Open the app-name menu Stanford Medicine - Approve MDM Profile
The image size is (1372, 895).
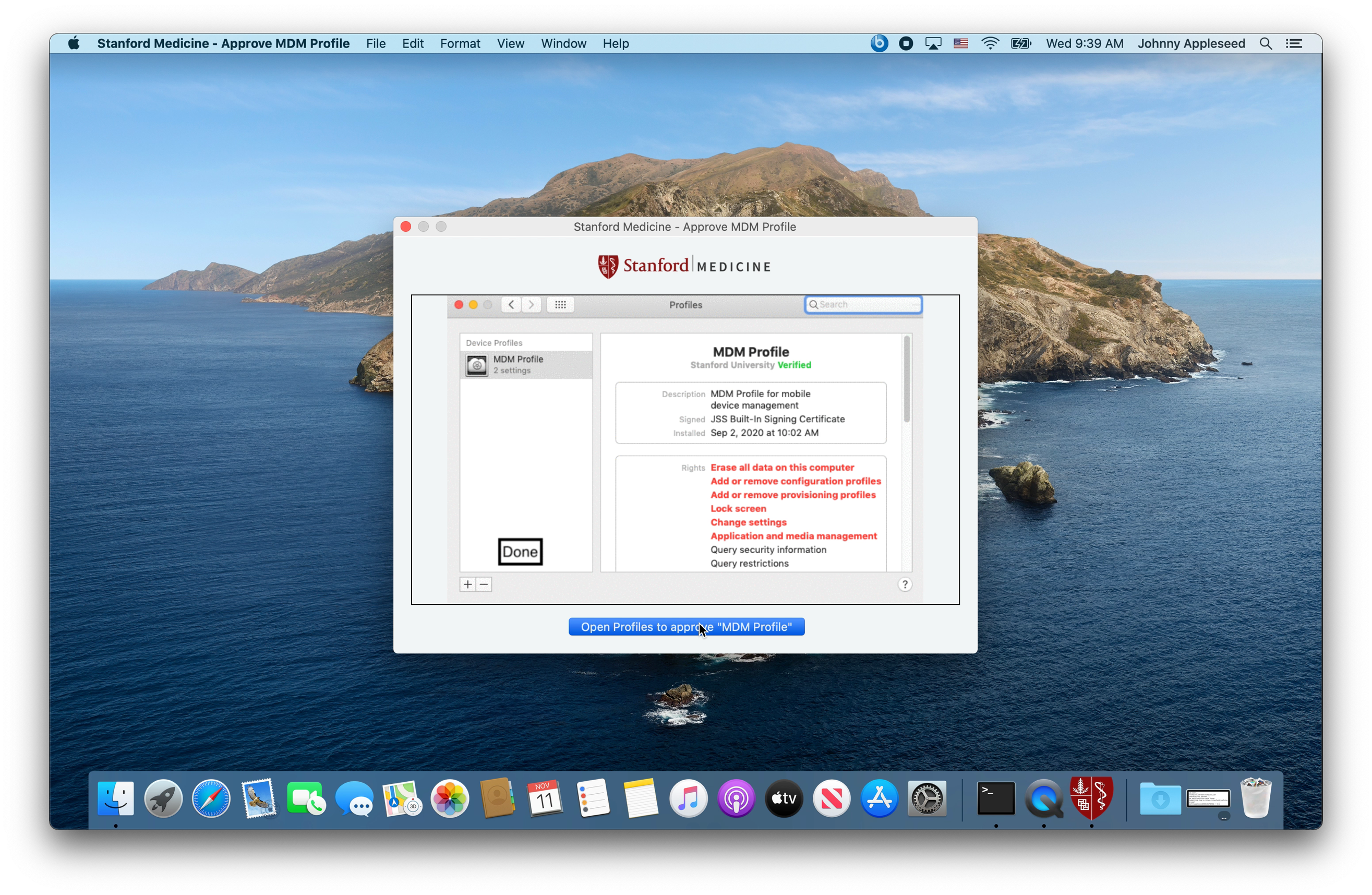coord(223,43)
